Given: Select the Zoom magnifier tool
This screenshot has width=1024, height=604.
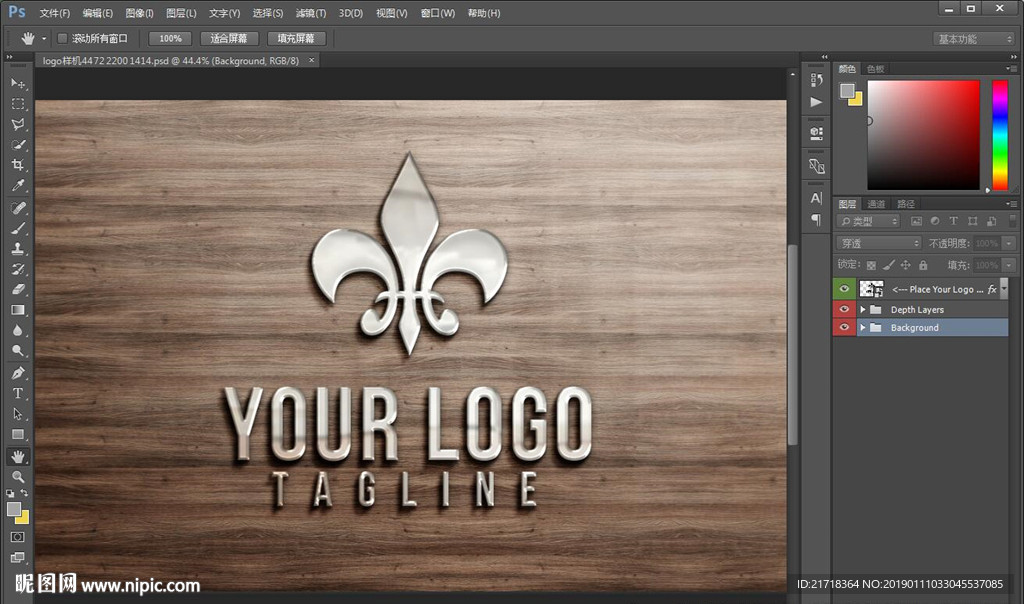Looking at the screenshot, I should click(x=18, y=477).
